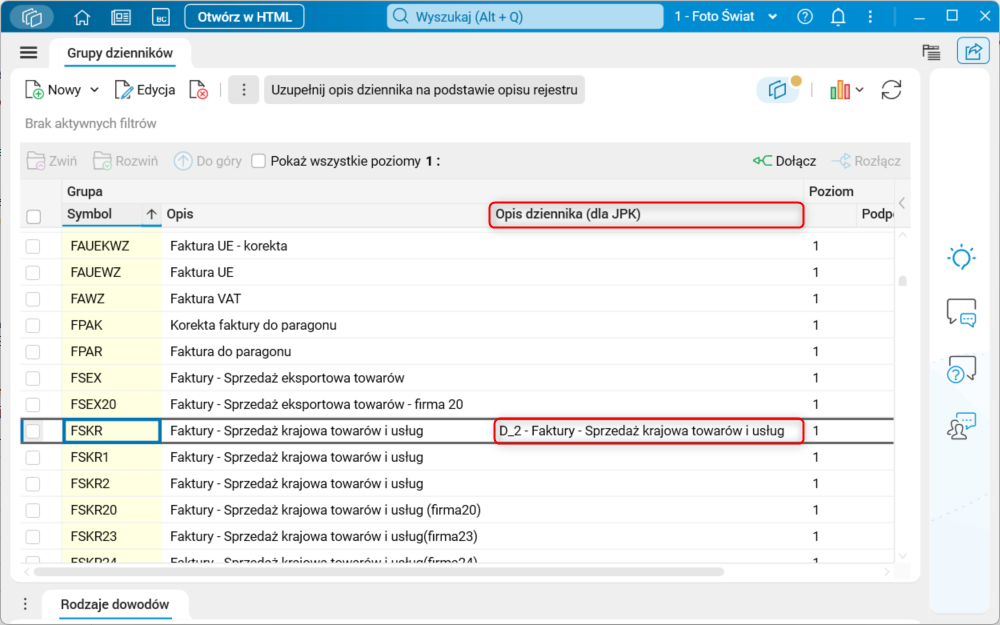Screen dimensions: 1000x625
Task: Switch to the Grupy dzienników tab
Action: [x=120, y=53]
